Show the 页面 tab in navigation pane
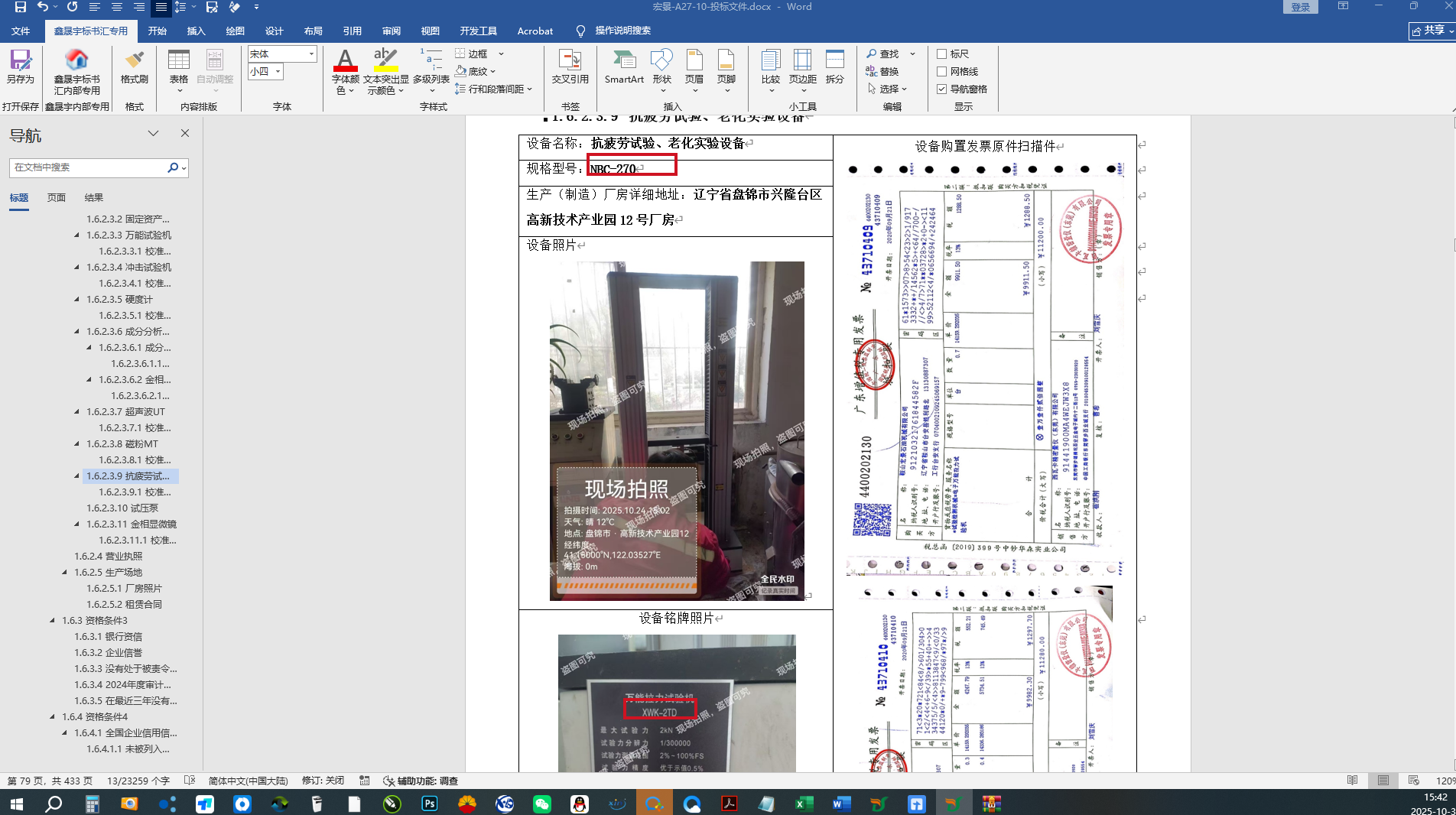 [57, 197]
